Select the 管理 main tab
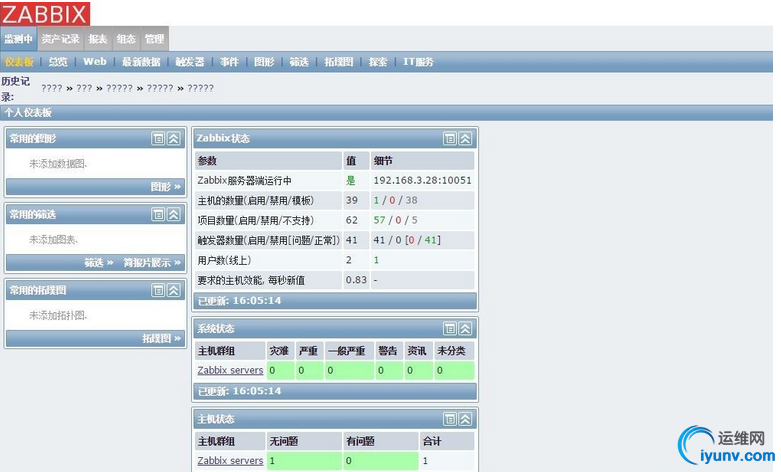This screenshot has width=781, height=472. pyautogui.click(x=154, y=39)
